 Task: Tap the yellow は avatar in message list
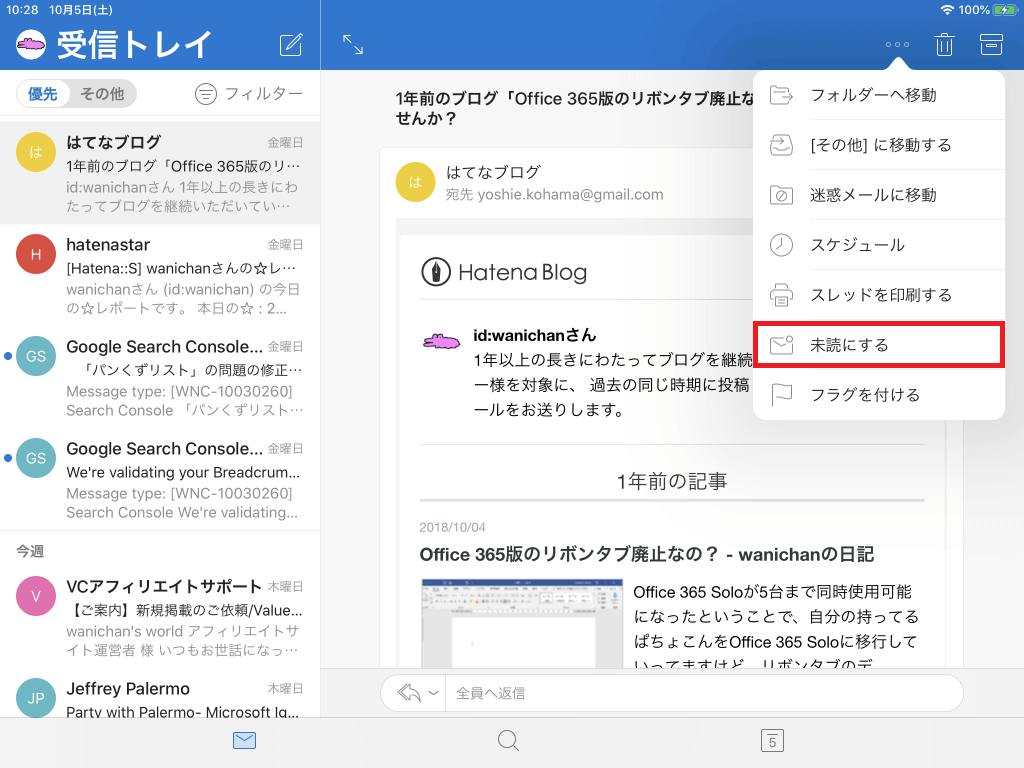point(35,152)
